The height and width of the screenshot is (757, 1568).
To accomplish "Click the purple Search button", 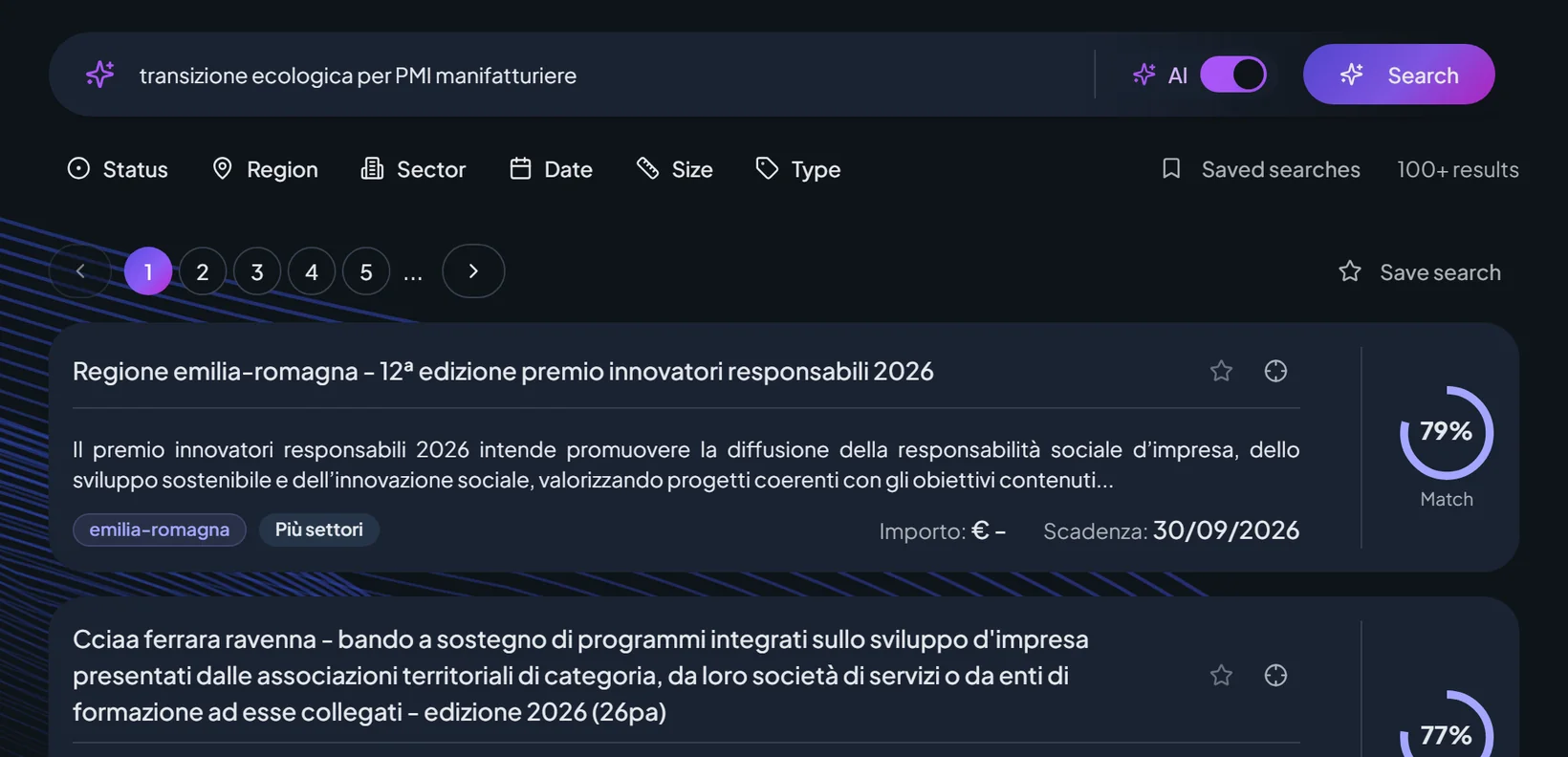I will (1399, 75).
